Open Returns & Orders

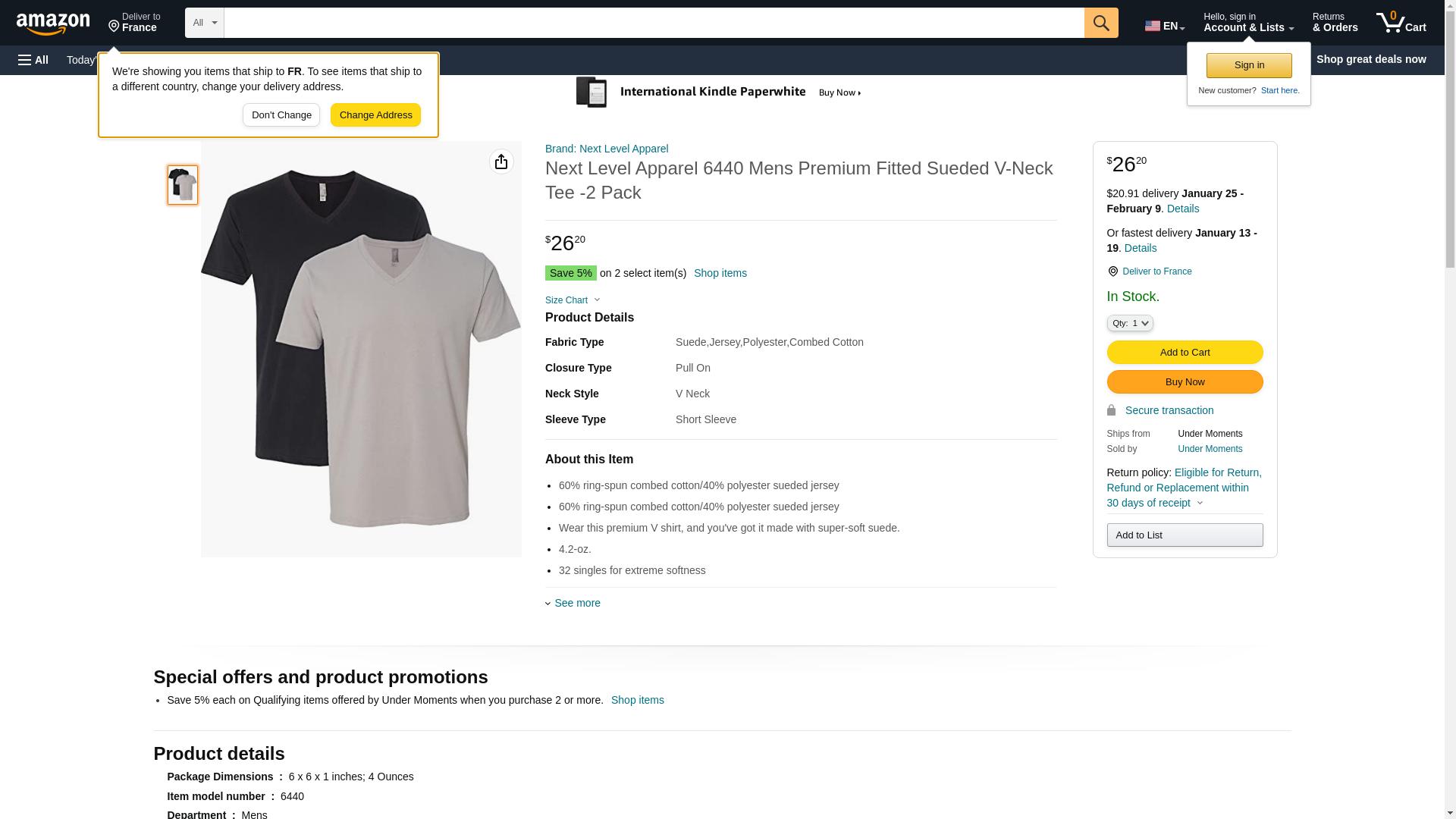[1335, 23]
